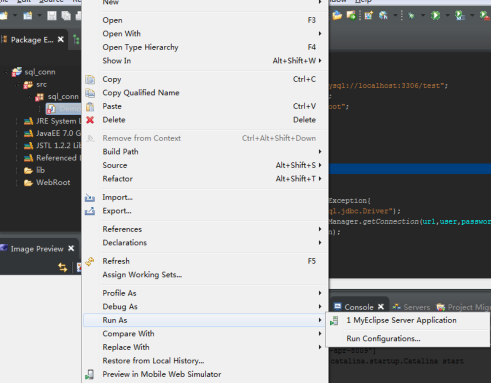
Task: Open the New toolbar dropdown arrow
Action: click(x=15, y=15)
